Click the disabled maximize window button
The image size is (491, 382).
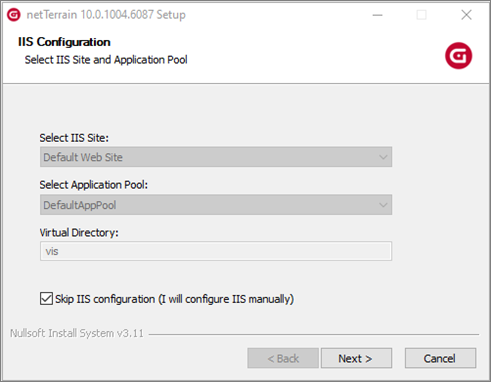click(421, 15)
